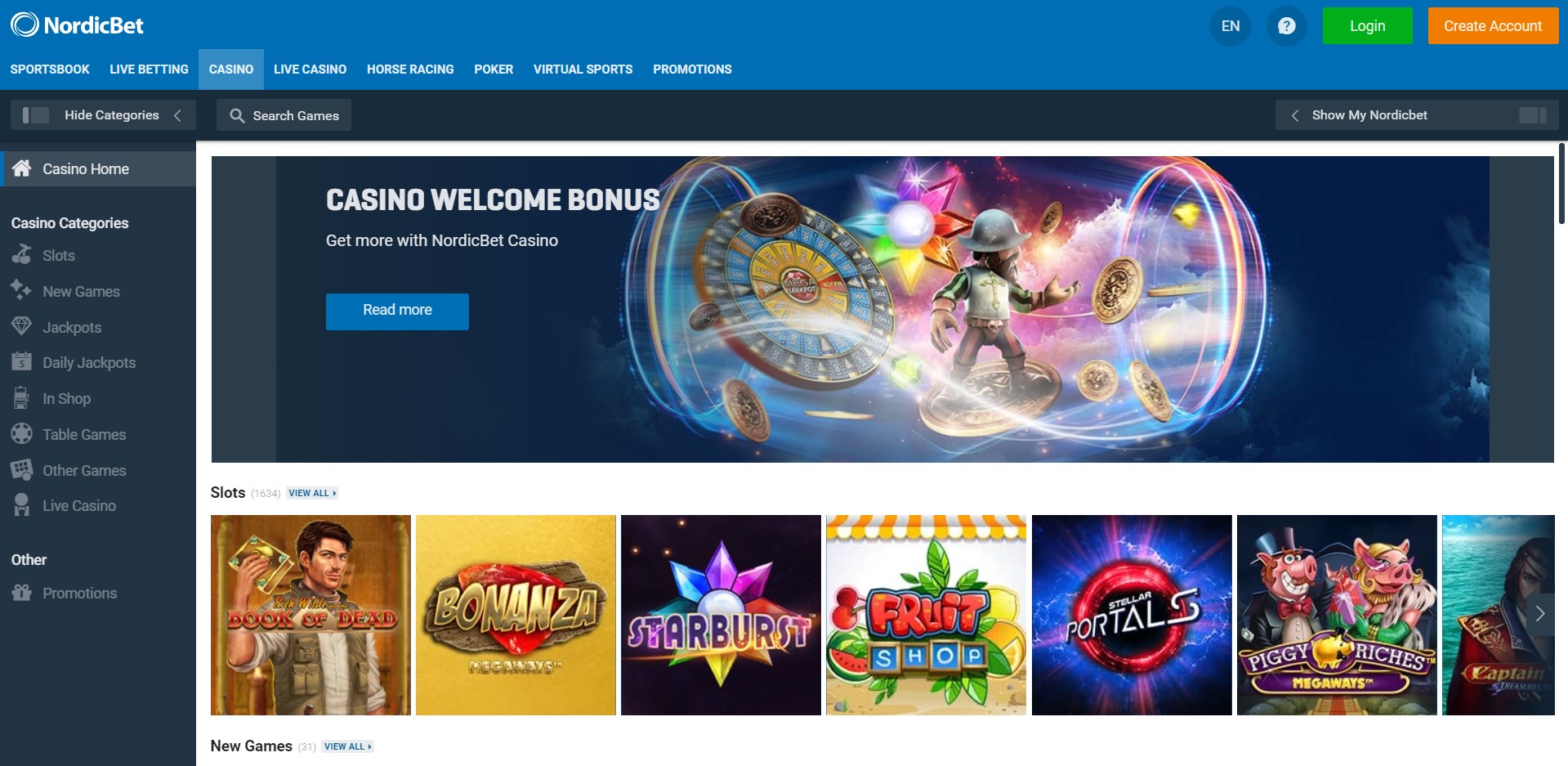Open help via the question mark icon
1568x766 pixels.
[1286, 26]
